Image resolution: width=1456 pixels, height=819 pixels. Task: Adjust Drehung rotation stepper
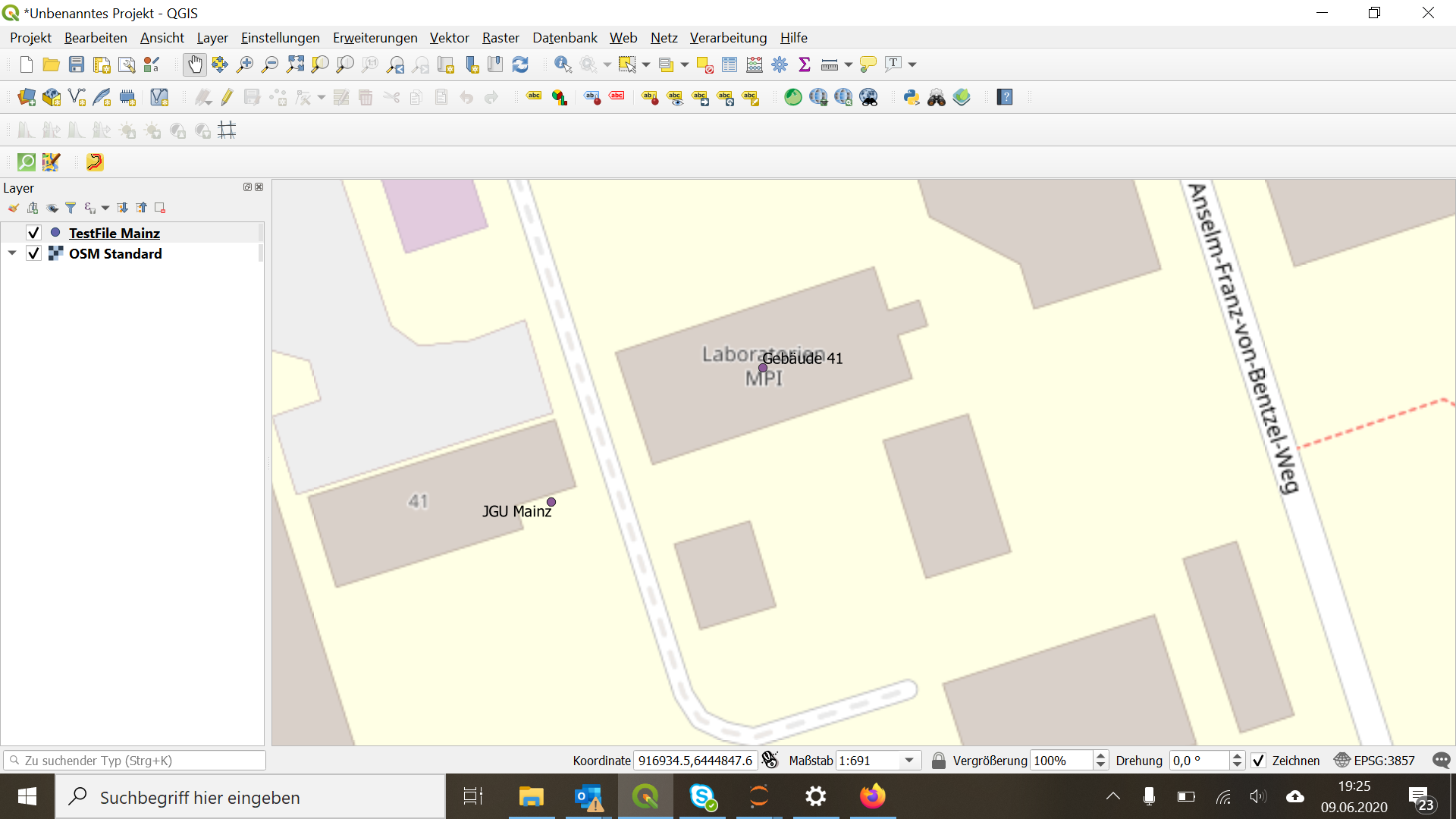pos(1237,760)
